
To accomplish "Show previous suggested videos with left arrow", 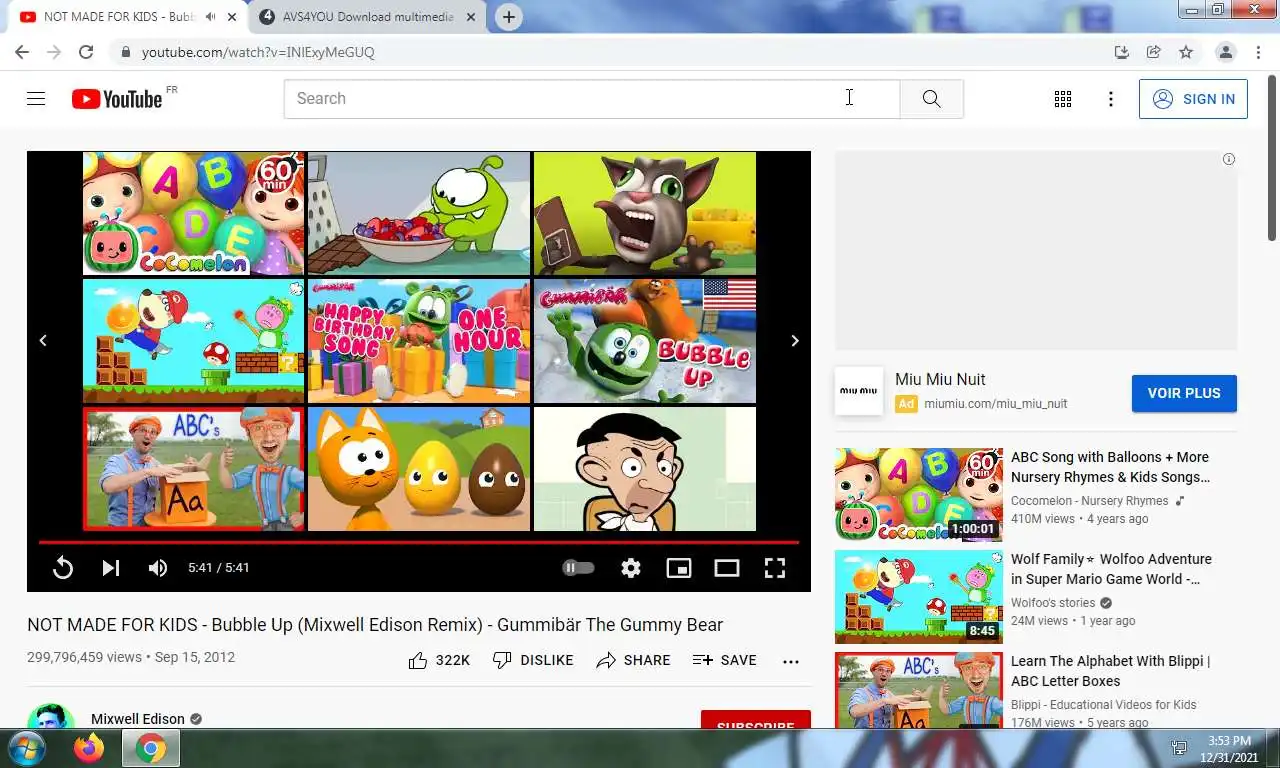I will (x=43, y=341).
